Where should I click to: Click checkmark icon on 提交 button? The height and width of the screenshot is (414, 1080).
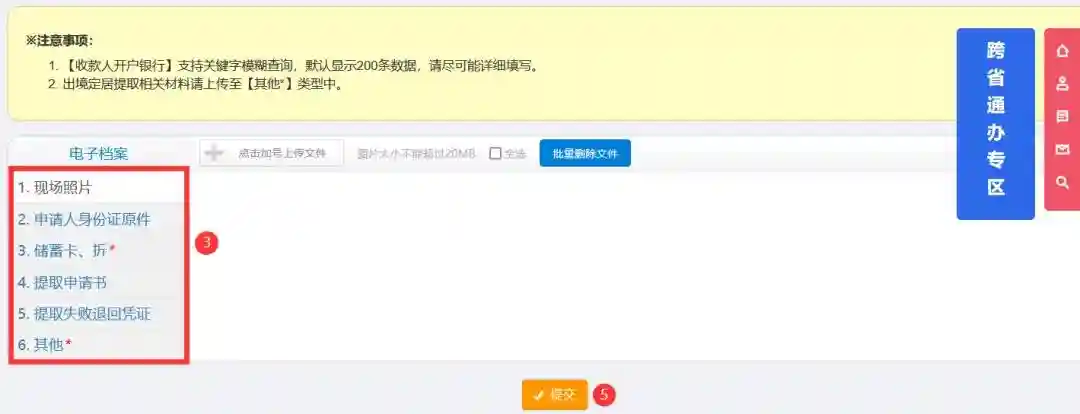point(539,395)
